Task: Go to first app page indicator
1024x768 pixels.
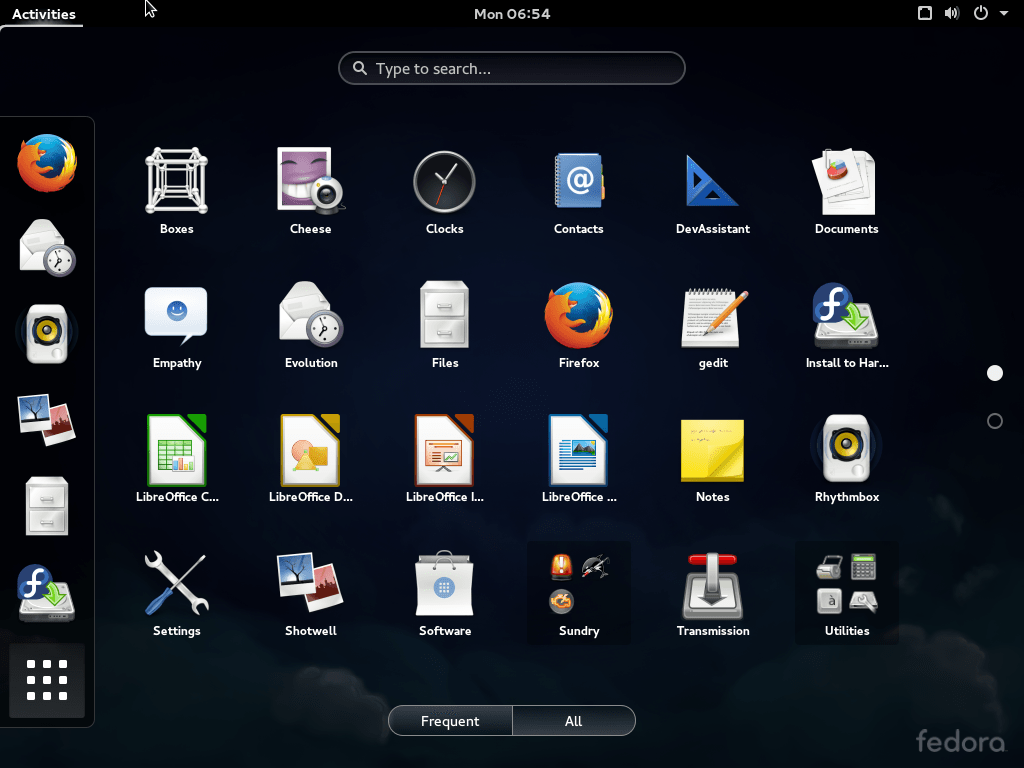Action: click(x=995, y=373)
